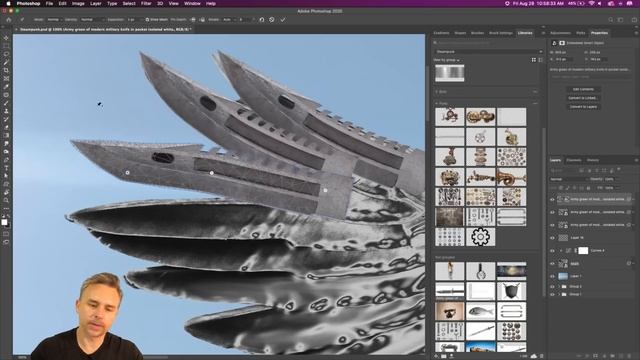This screenshot has height=360, width=640.
Task: Open the File menu
Action: 49,3
